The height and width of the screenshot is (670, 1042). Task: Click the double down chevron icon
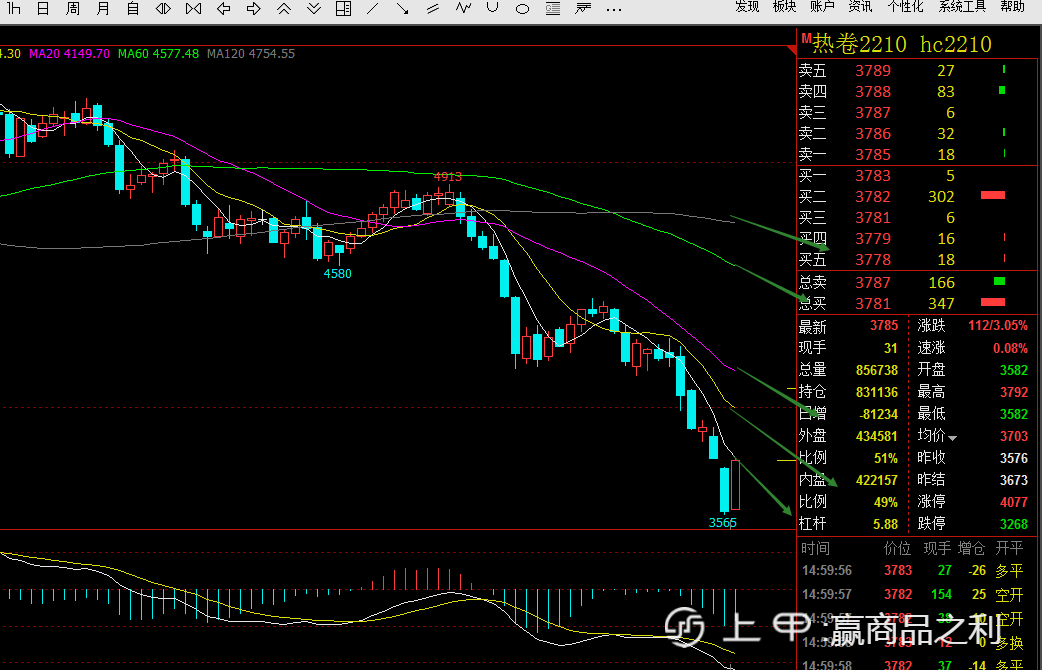(x=313, y=9)
